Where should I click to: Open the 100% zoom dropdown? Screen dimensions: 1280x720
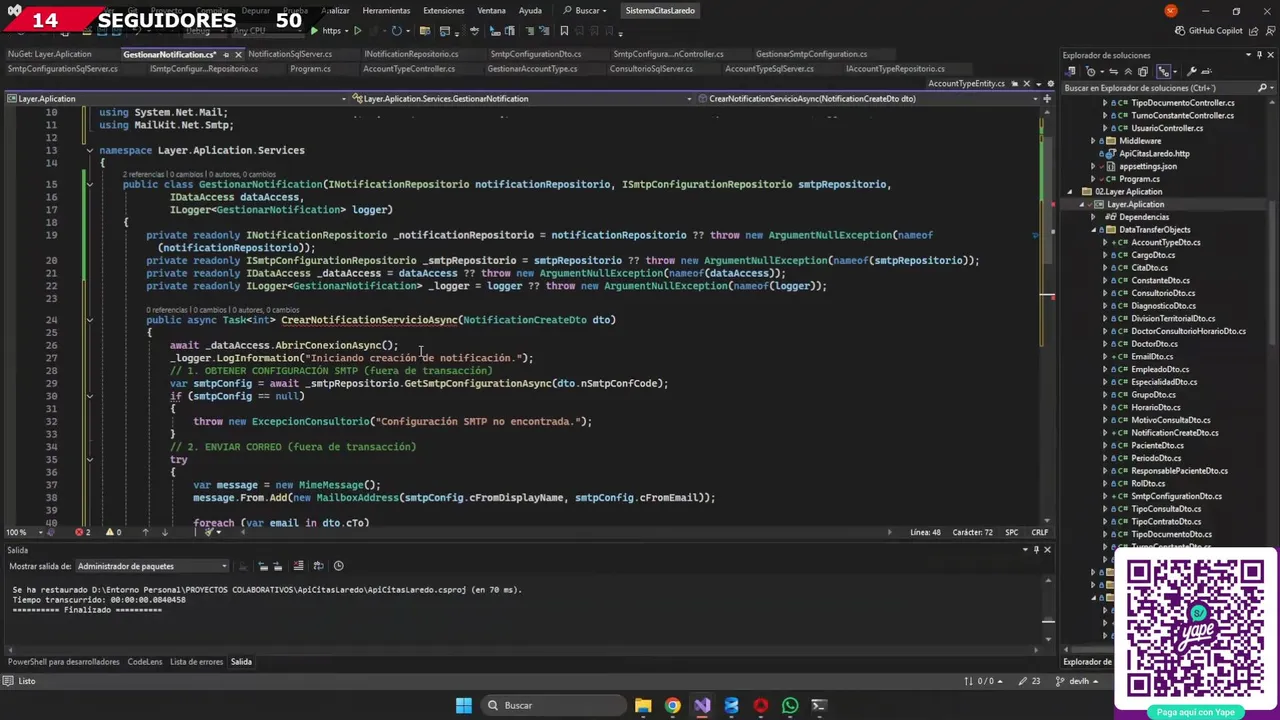pos(41,532)
